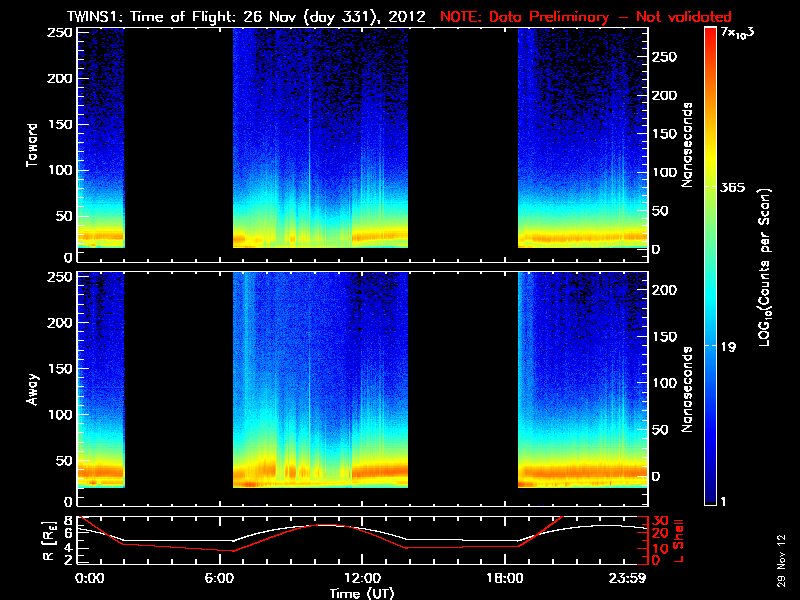Click the 'LOG10(Counts per Scan)' label
Image resolution: width=800 pixels, height=600 pixels.
click(x=764, y=268)
